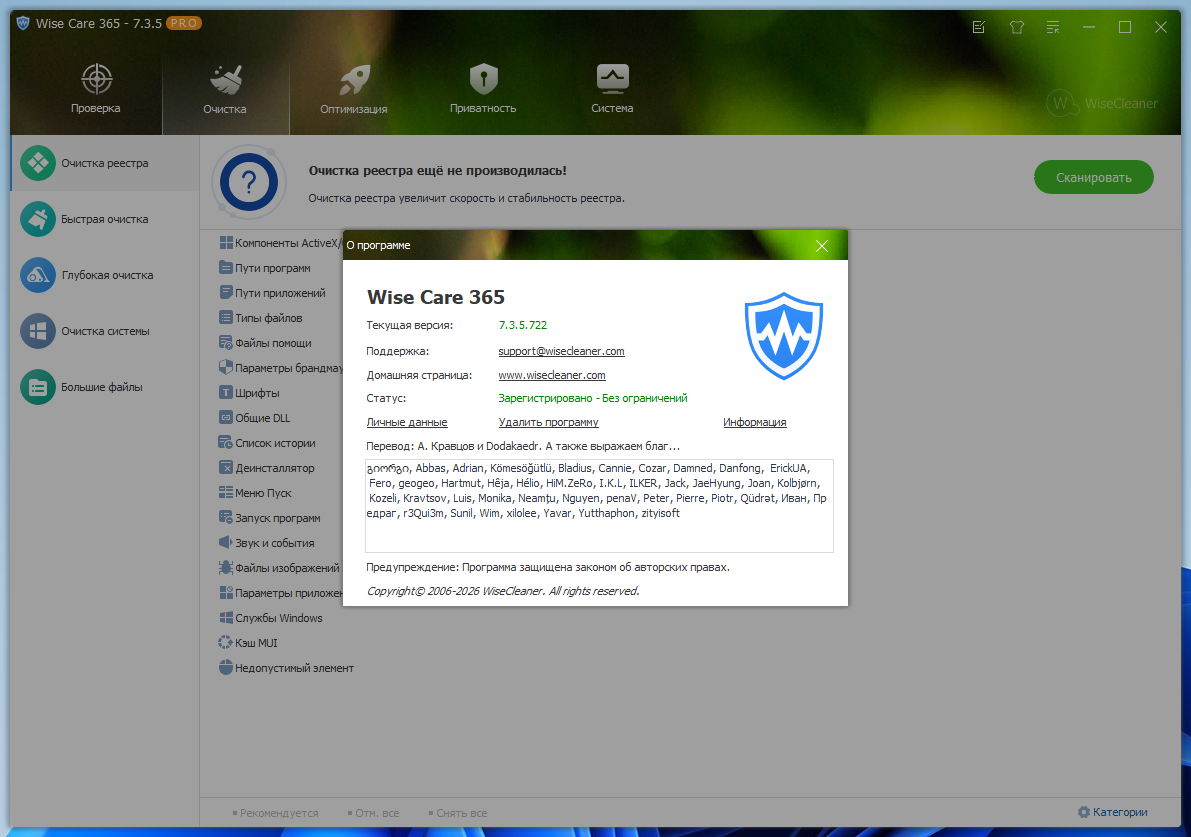The image size is (1191, 837).
Task: Click the Пути программ category icon
Action: tap(226, 268)
